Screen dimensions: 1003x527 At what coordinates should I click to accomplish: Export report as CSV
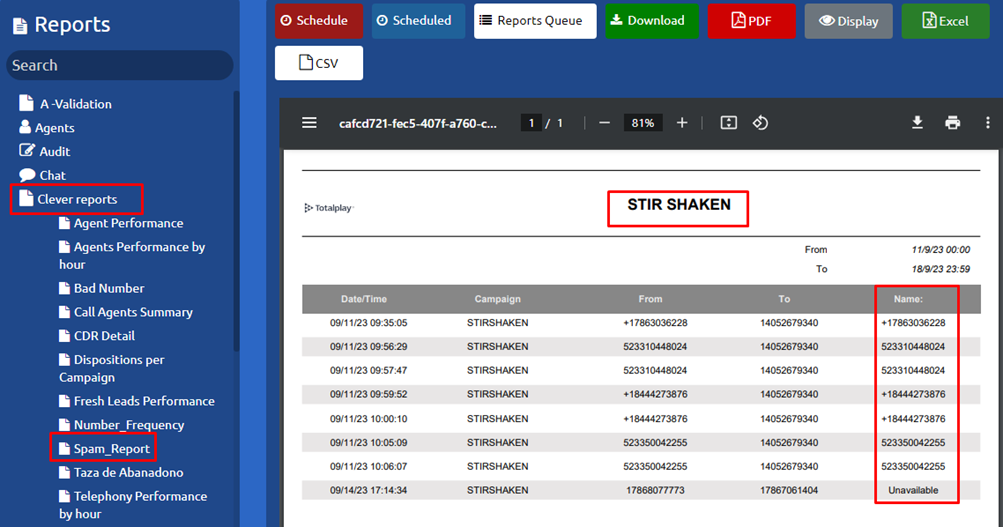319,63
